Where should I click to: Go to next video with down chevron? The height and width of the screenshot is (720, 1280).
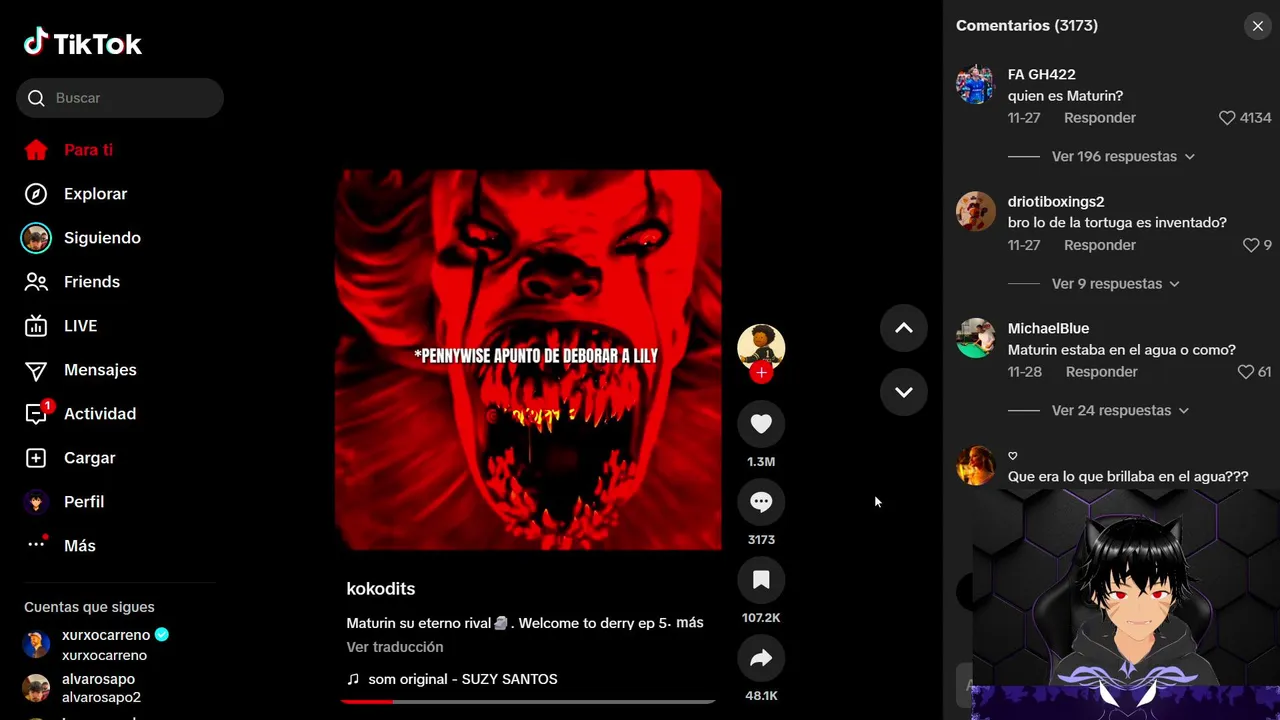[904, 392]
